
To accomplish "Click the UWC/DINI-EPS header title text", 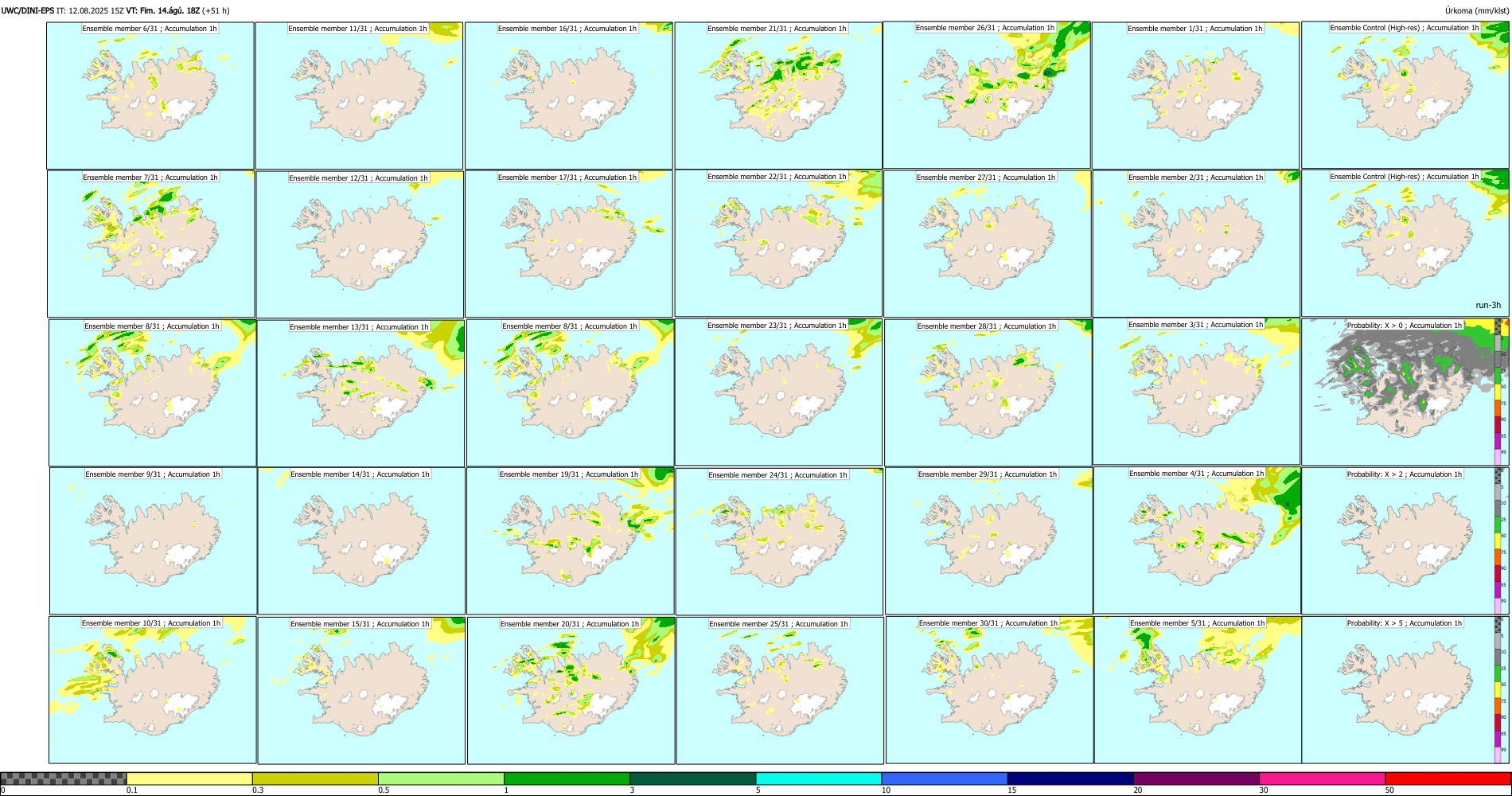I will point(28,10).
